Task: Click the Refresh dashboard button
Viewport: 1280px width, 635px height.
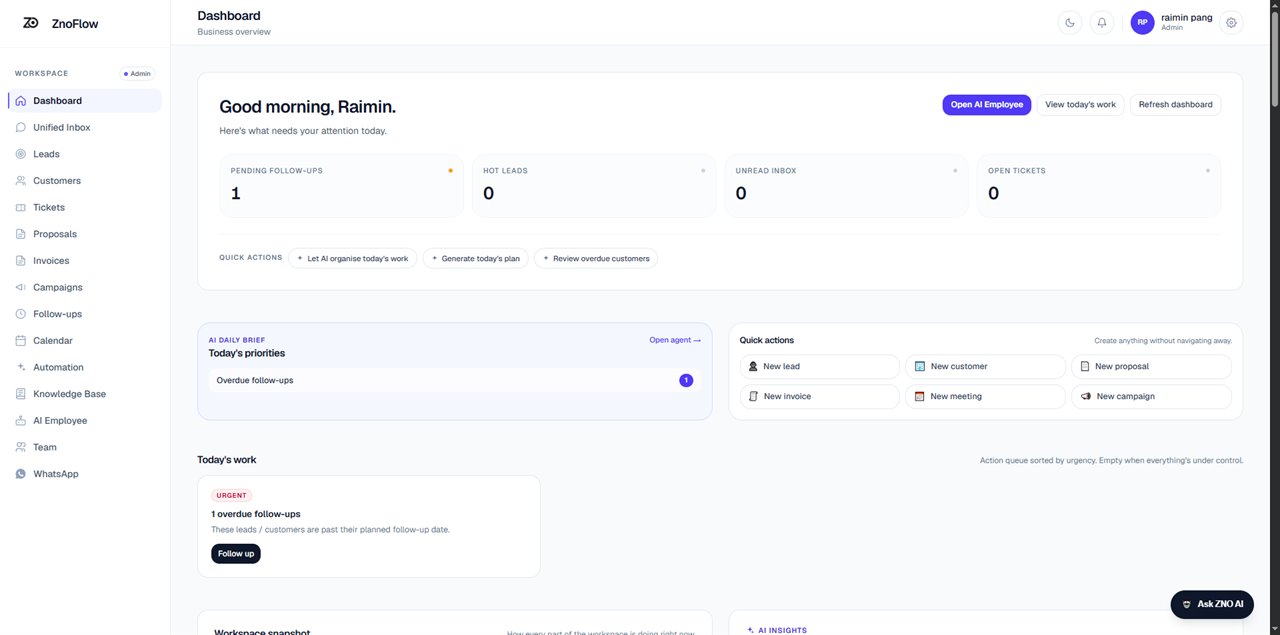Action: click(x=1175, y=104)
